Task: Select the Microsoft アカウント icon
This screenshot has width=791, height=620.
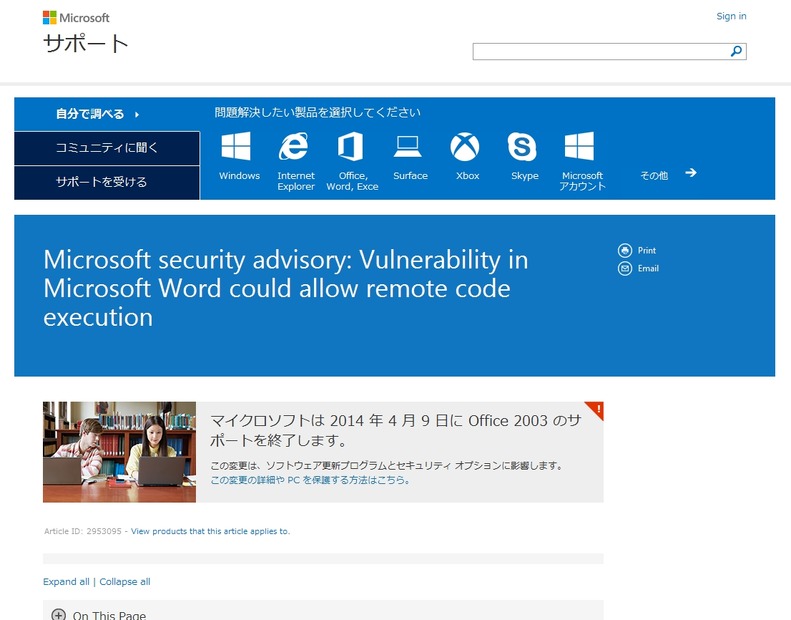Action: tap(579, 146)
